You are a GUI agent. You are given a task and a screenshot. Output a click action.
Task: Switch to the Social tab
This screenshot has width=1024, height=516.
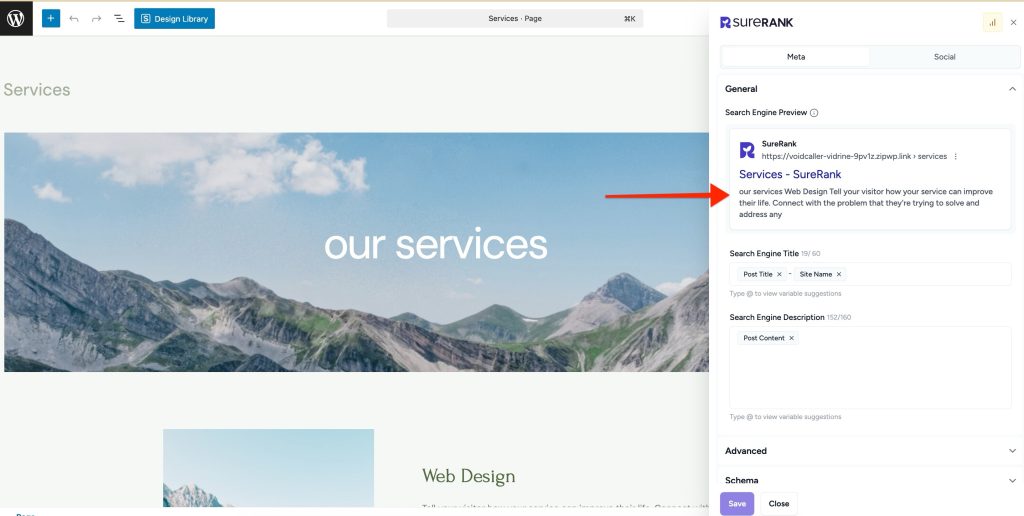tap(944, 57)
